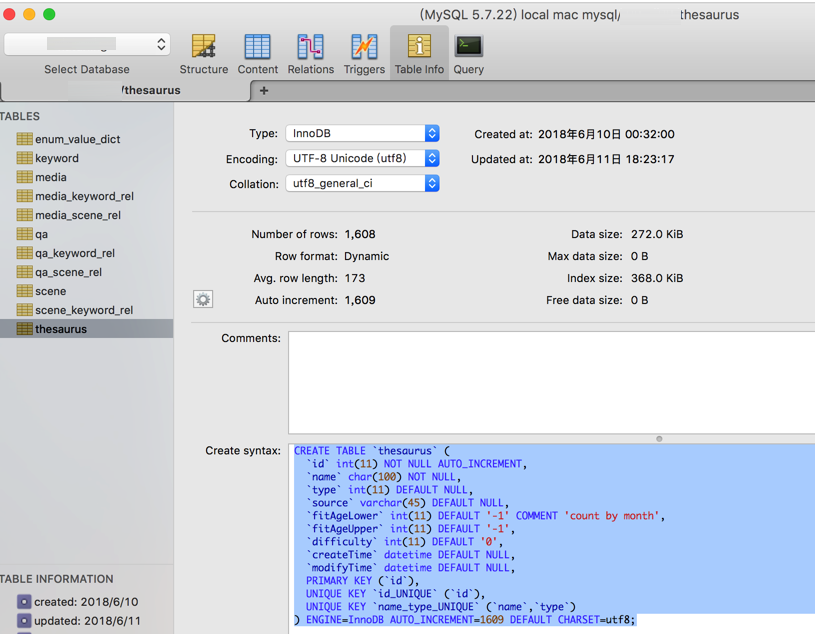The width and height of the screenshot is (815, 634).
Task: Add a new tab with plus button
Action: tap(264, 90)
